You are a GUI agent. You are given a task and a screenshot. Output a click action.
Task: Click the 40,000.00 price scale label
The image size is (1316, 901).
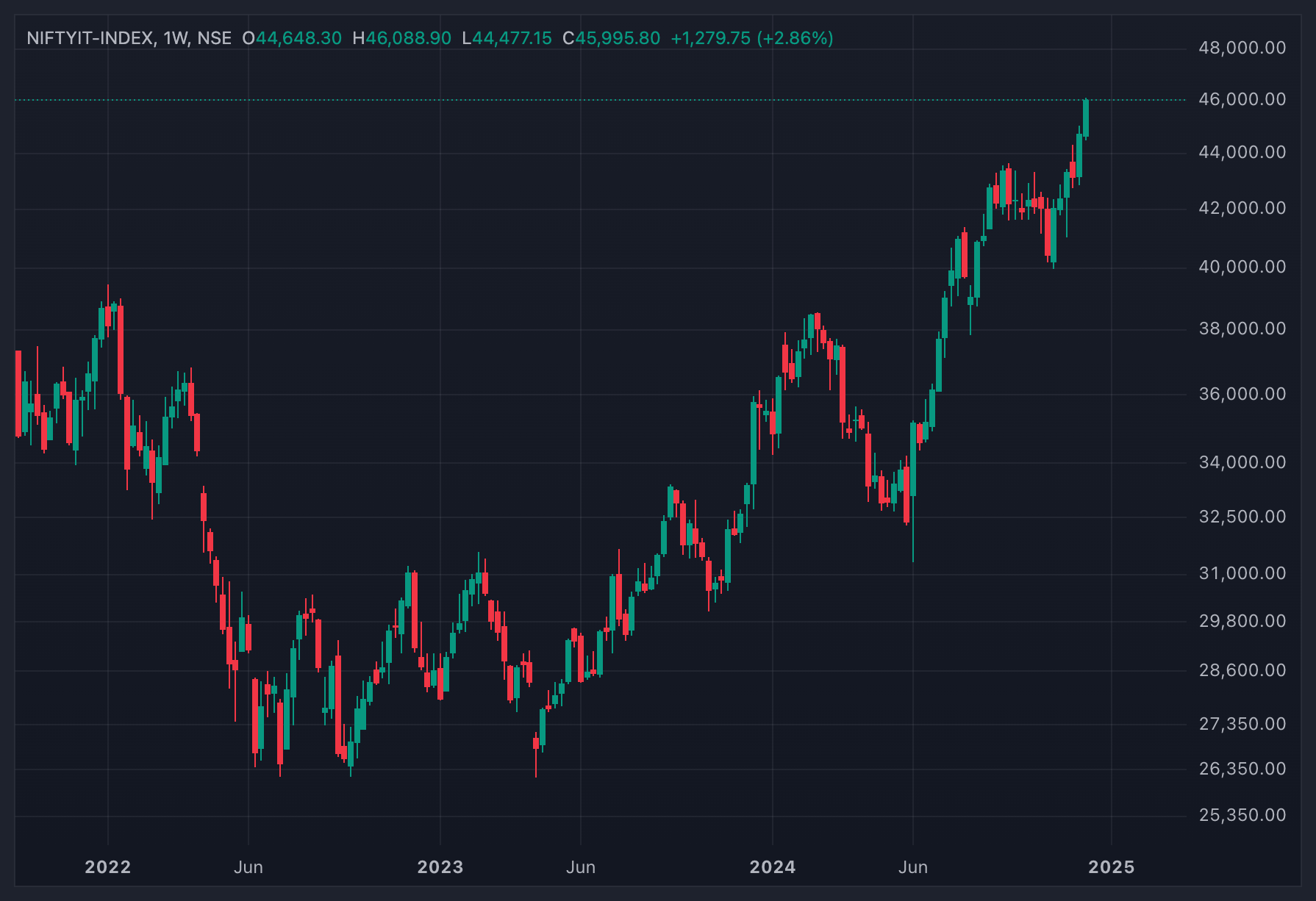click(x=1242, y=267)
